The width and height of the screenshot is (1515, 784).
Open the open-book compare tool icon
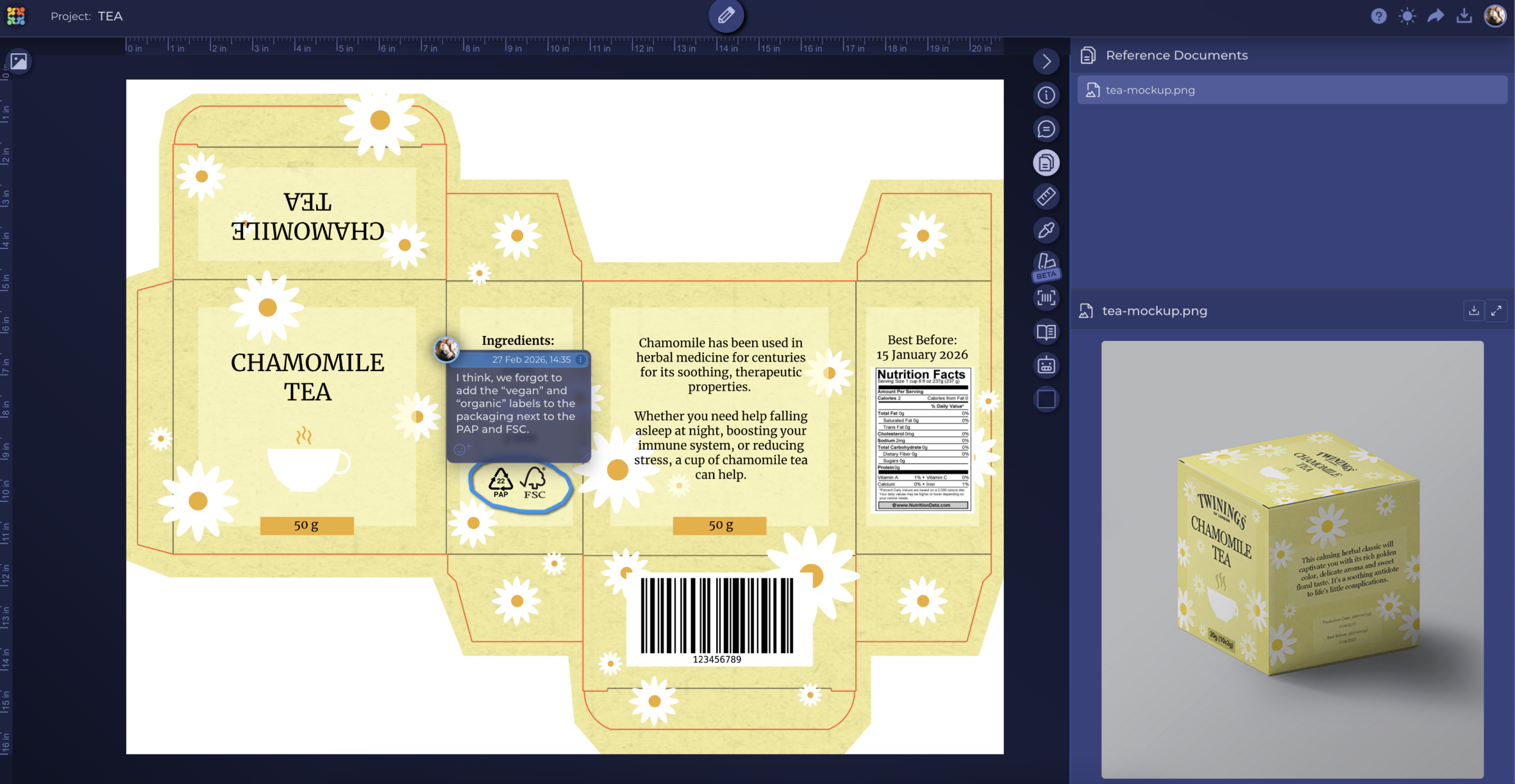tap(1046, 332)
